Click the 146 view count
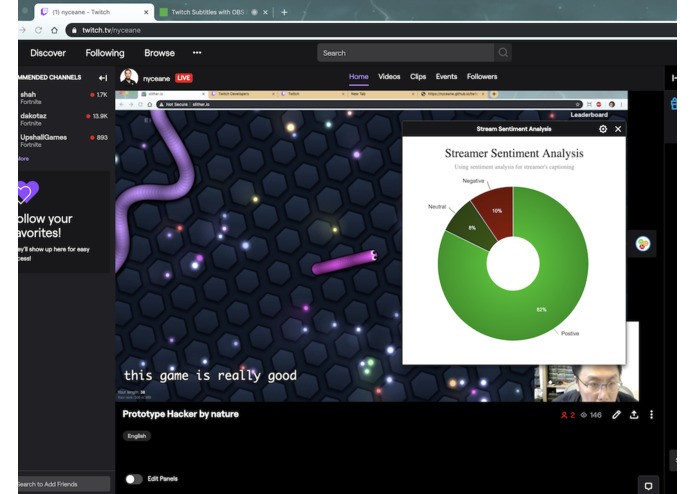 point(595,415)
